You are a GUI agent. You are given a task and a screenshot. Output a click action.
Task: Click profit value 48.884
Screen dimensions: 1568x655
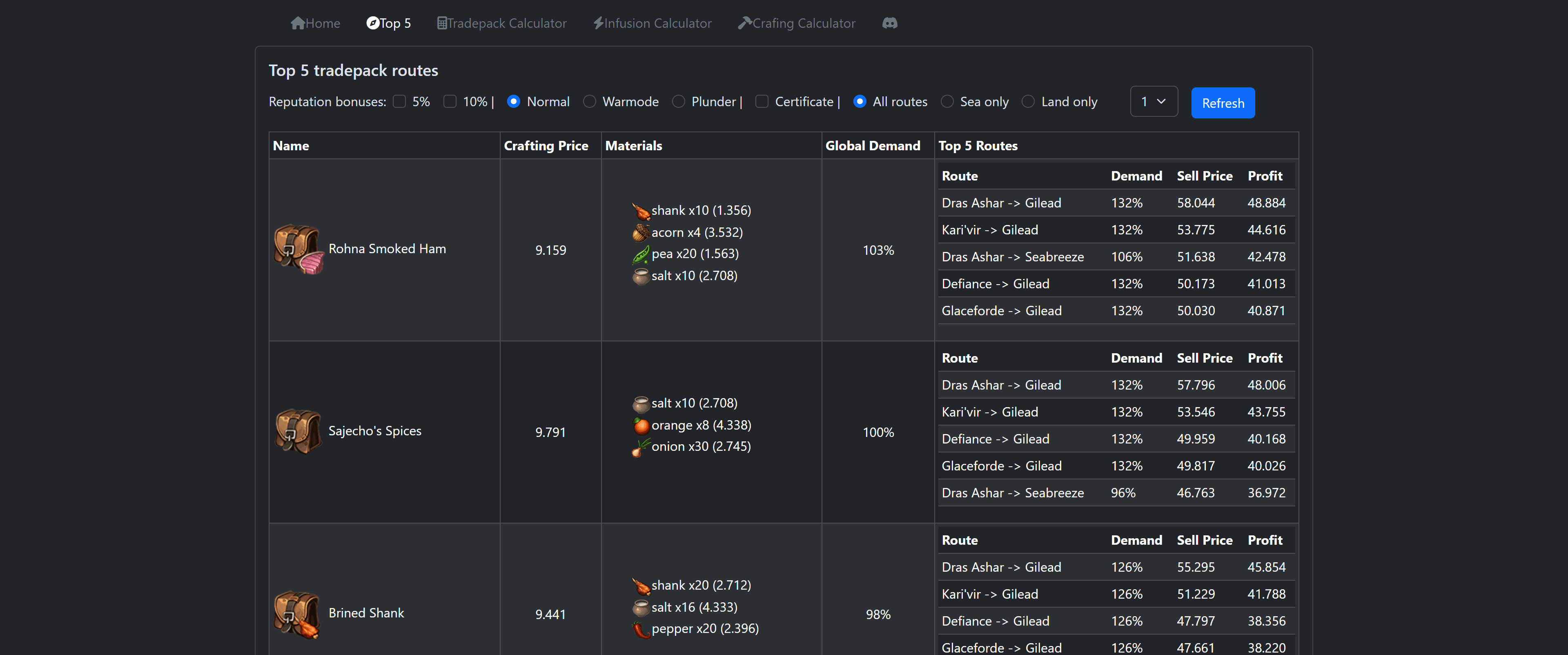click(1266, 203)
